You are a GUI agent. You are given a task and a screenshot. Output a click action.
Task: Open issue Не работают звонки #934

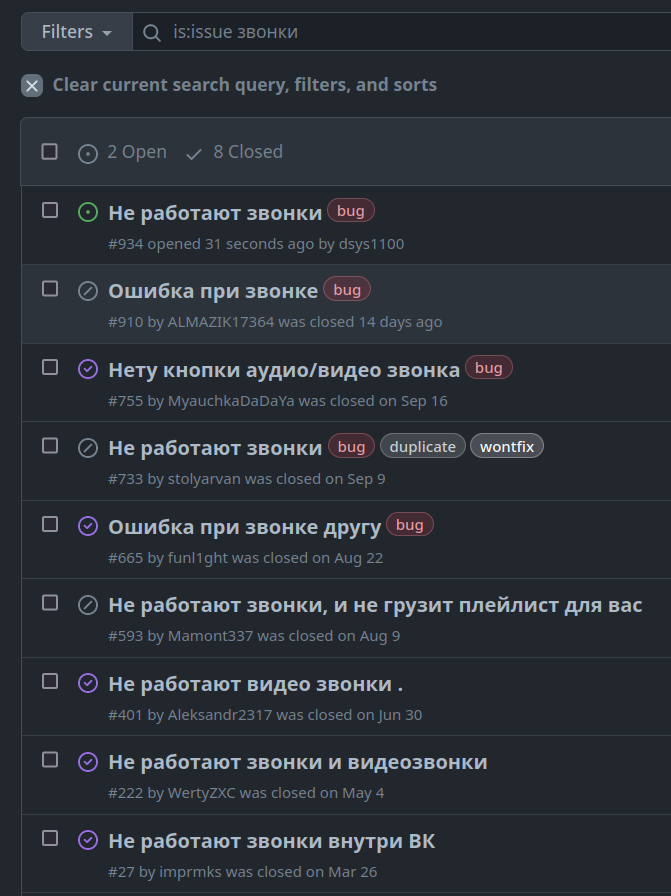coord(213,212)
